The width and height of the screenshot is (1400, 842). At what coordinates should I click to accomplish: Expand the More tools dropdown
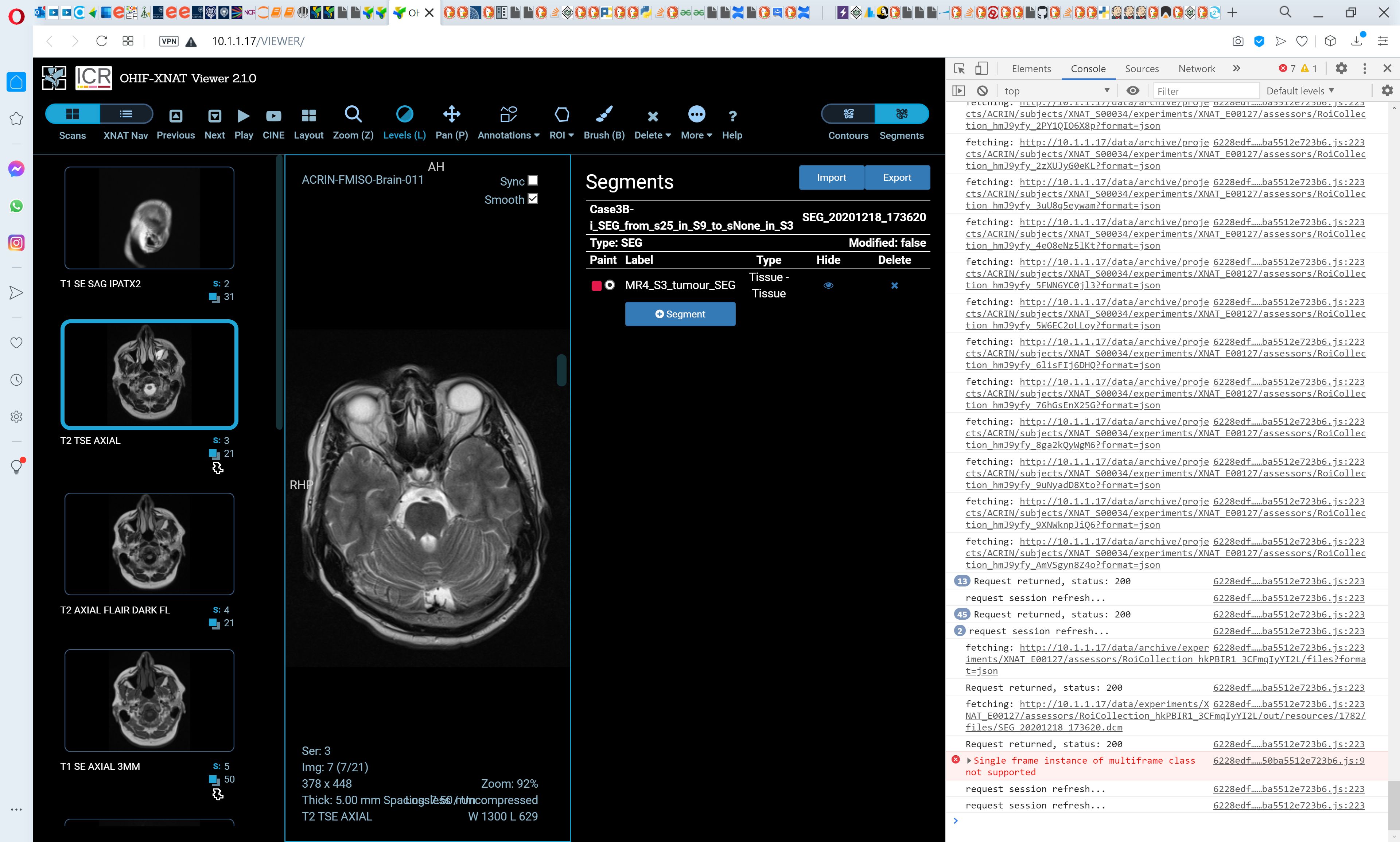[696, 121]
